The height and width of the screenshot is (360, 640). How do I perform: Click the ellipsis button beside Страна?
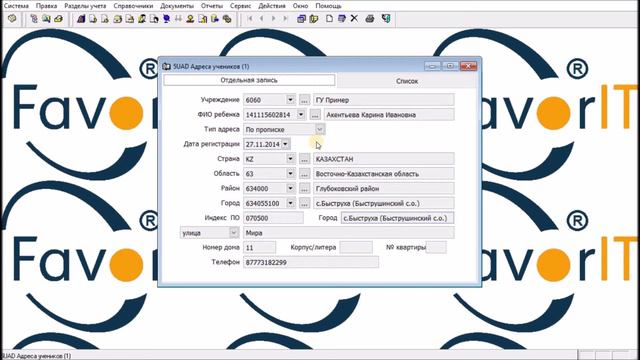pos(304,159)
